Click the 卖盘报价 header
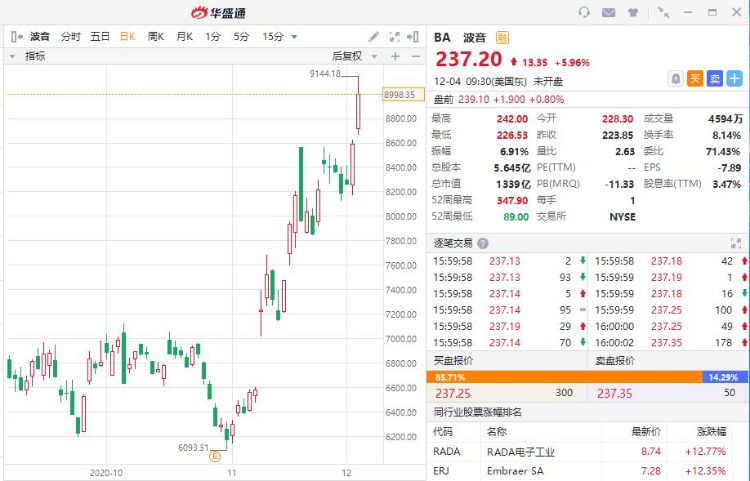This screenshot has width=750, height=481. point(615,360)
